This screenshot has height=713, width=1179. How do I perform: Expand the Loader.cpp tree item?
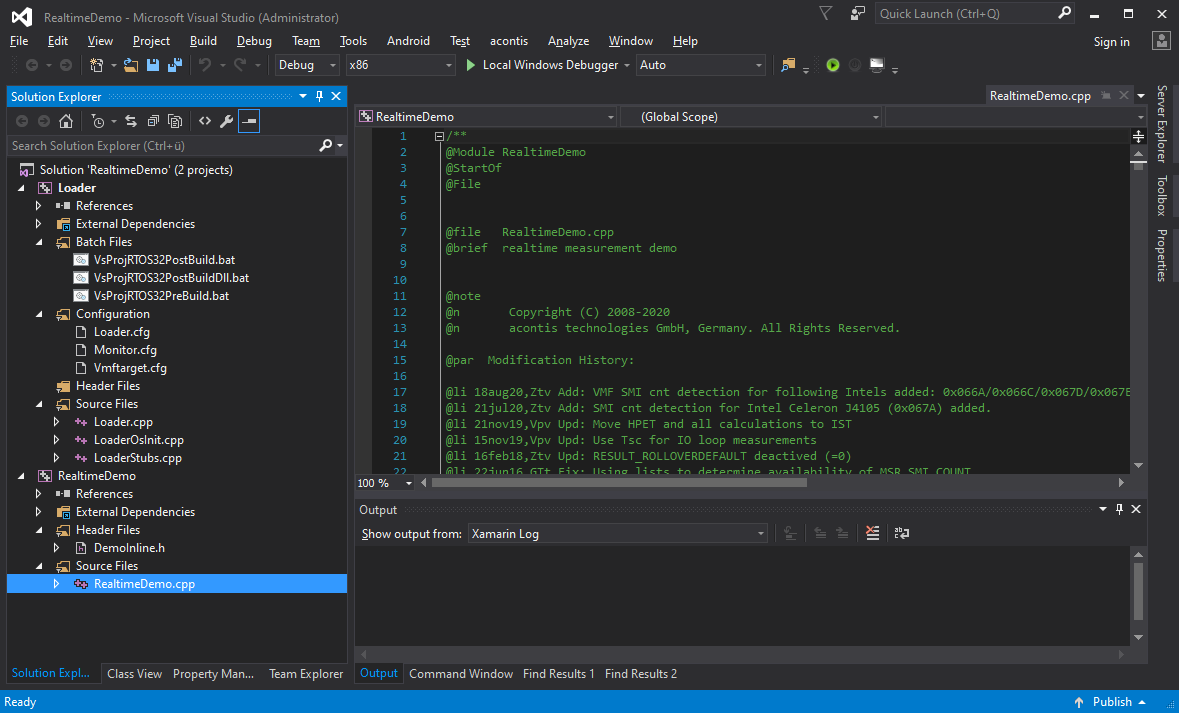(x=57, y=421)
